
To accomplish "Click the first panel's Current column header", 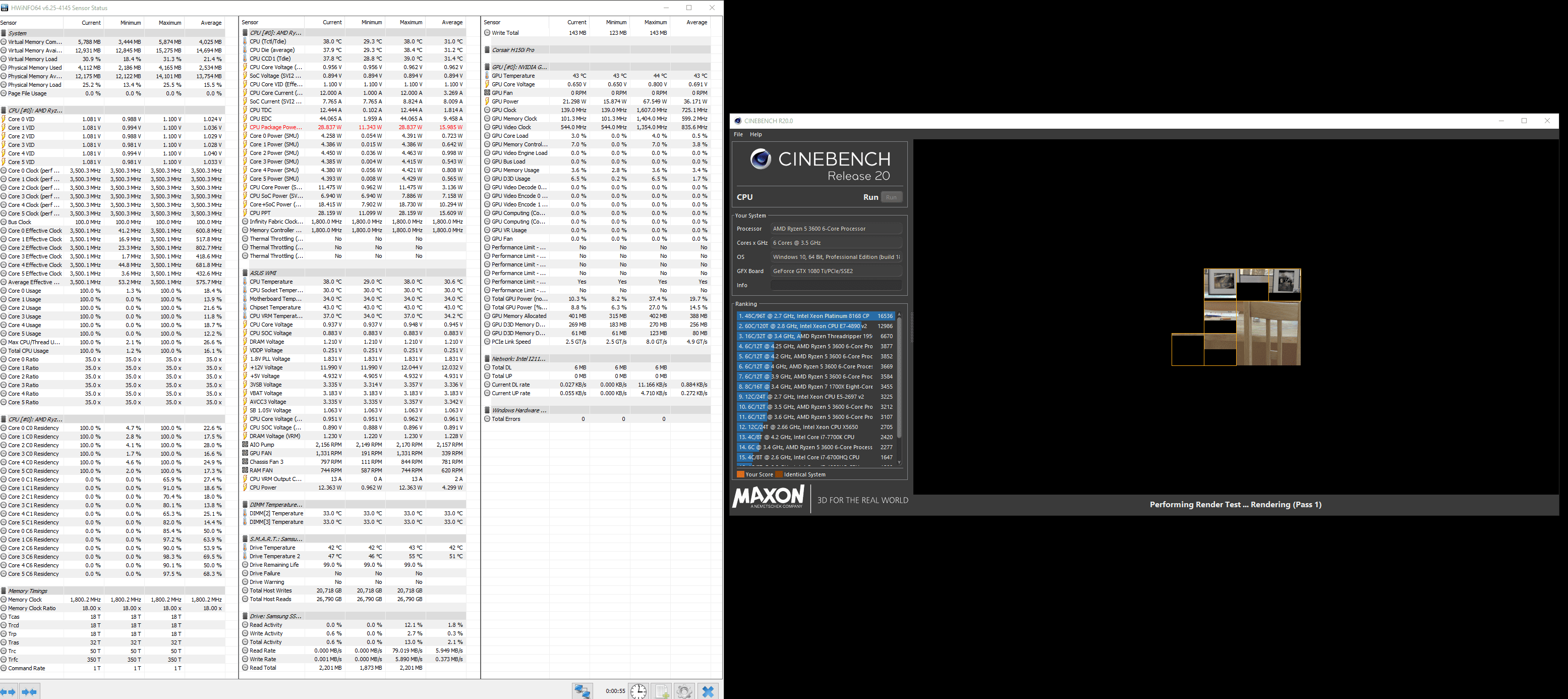I will (83, 23).
